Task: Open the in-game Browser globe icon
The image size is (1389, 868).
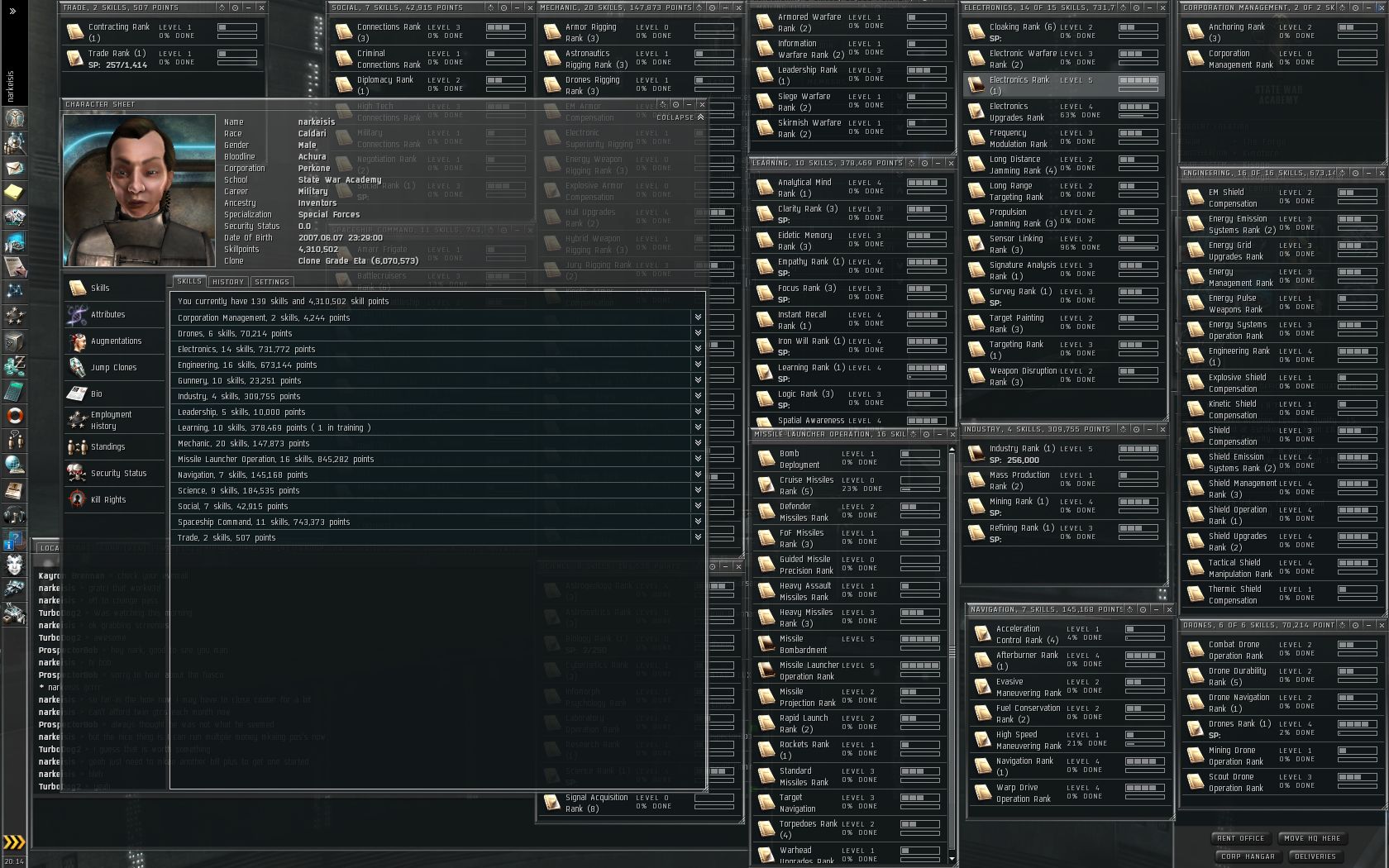Action: tap(14, 465)
